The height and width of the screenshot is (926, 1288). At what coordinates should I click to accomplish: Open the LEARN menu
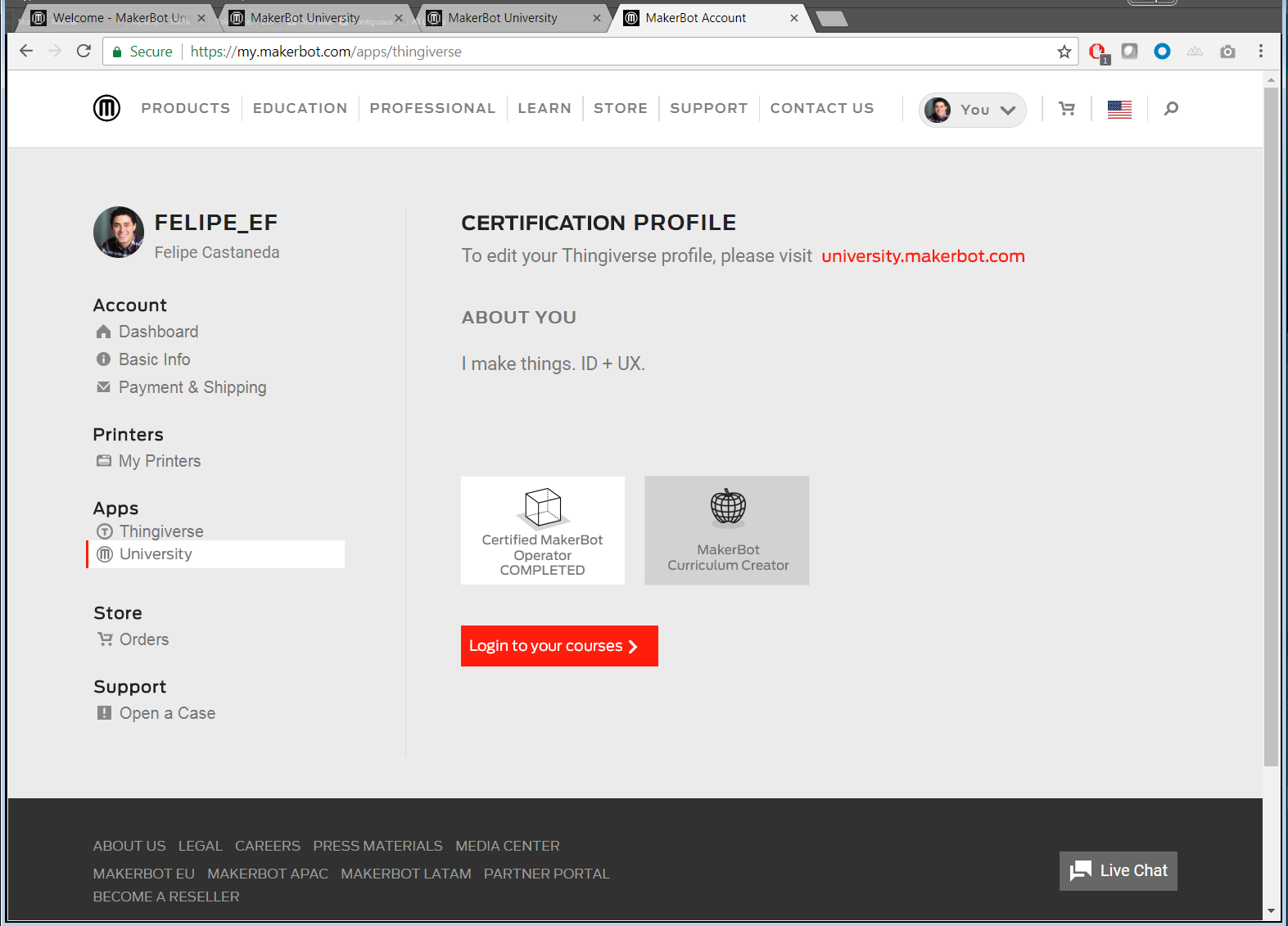click(x=545, y=108)
